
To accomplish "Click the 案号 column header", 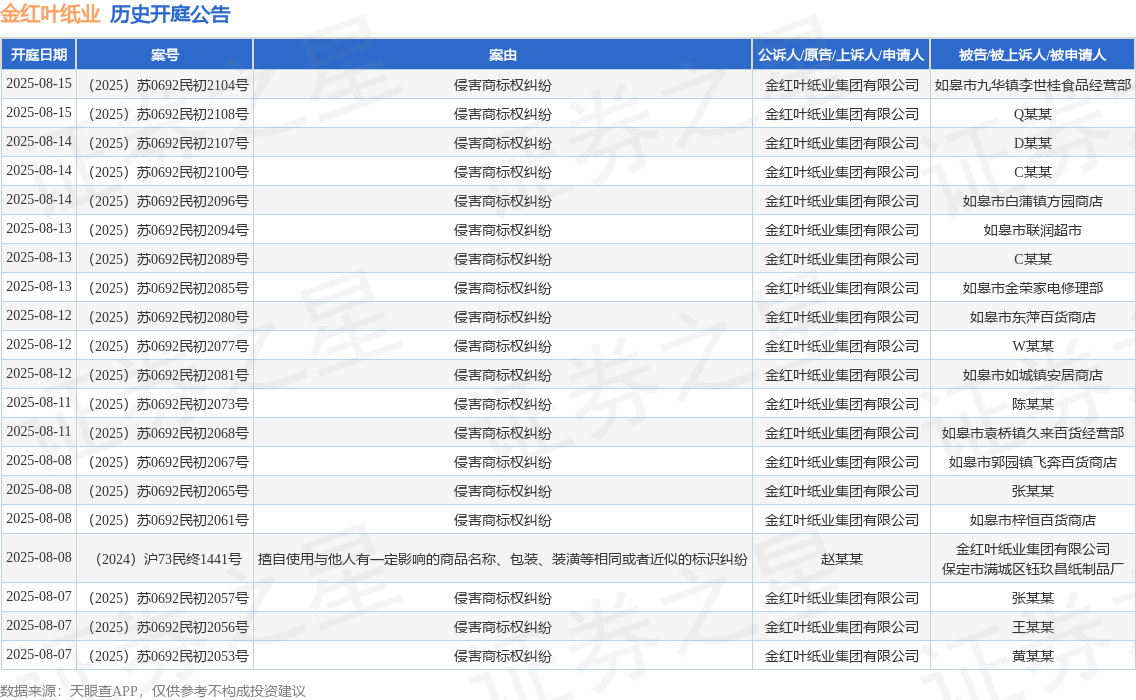I will pyautogui.click(x=165, y=55).
